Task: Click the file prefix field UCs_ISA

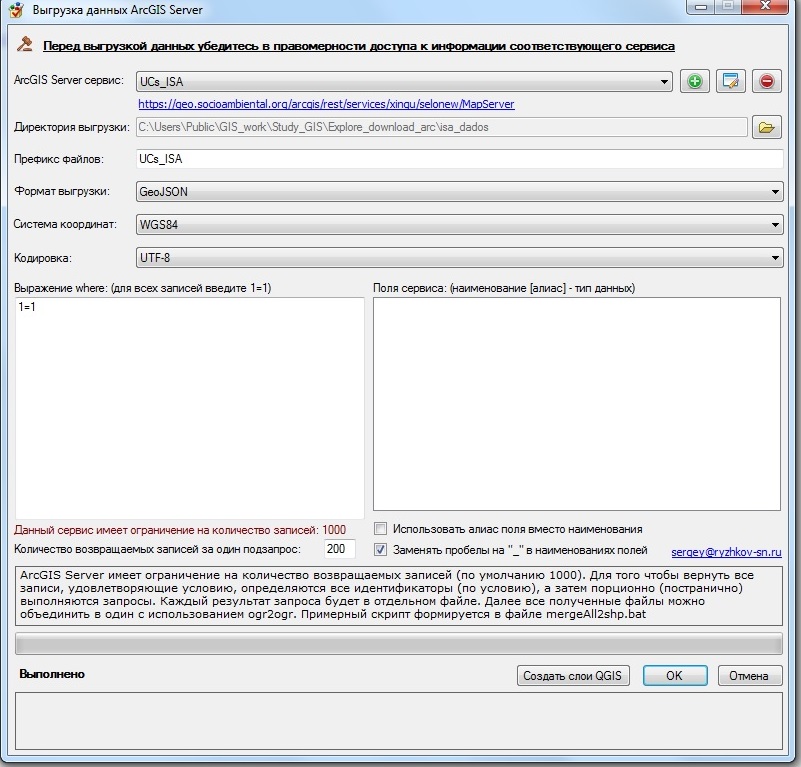Action: (x=459, y=159)
